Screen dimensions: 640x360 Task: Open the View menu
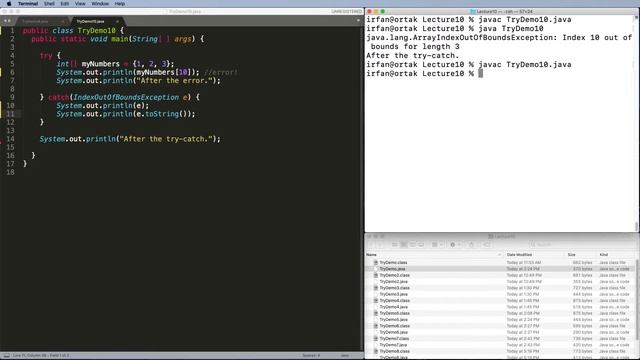tap(80, 4)
